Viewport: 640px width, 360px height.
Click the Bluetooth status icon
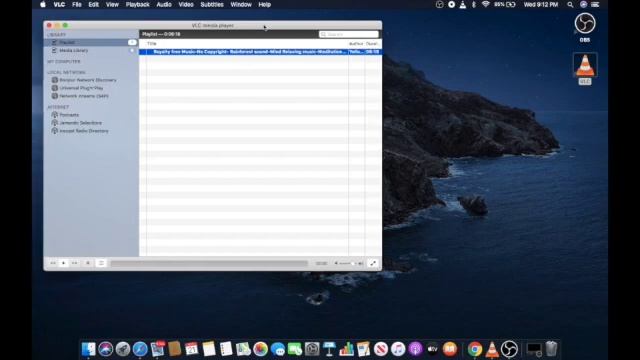click(473, 4)
